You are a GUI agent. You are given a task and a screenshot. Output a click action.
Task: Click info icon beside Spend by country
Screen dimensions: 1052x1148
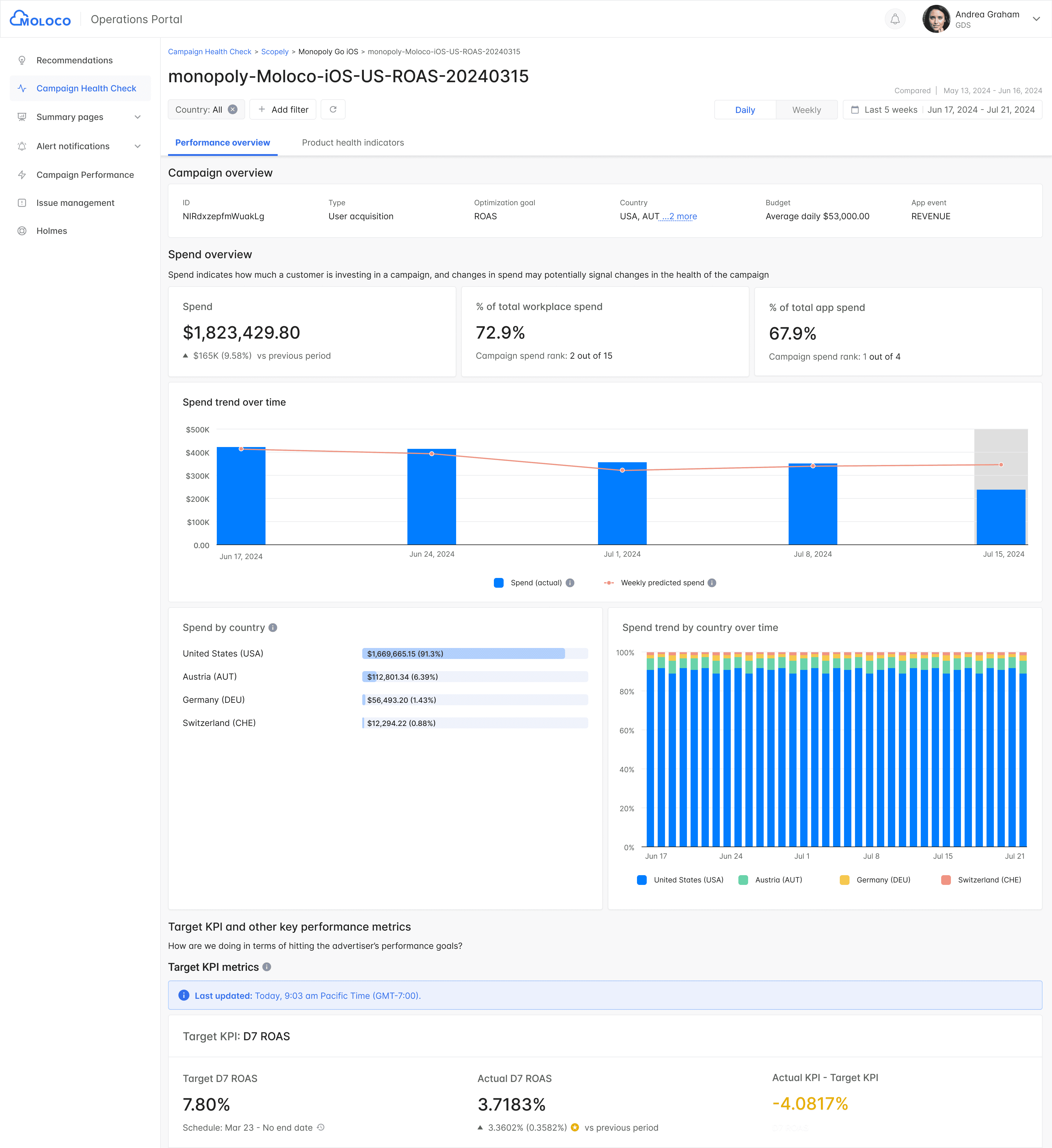pyautogui.click(x=273, y=628)
